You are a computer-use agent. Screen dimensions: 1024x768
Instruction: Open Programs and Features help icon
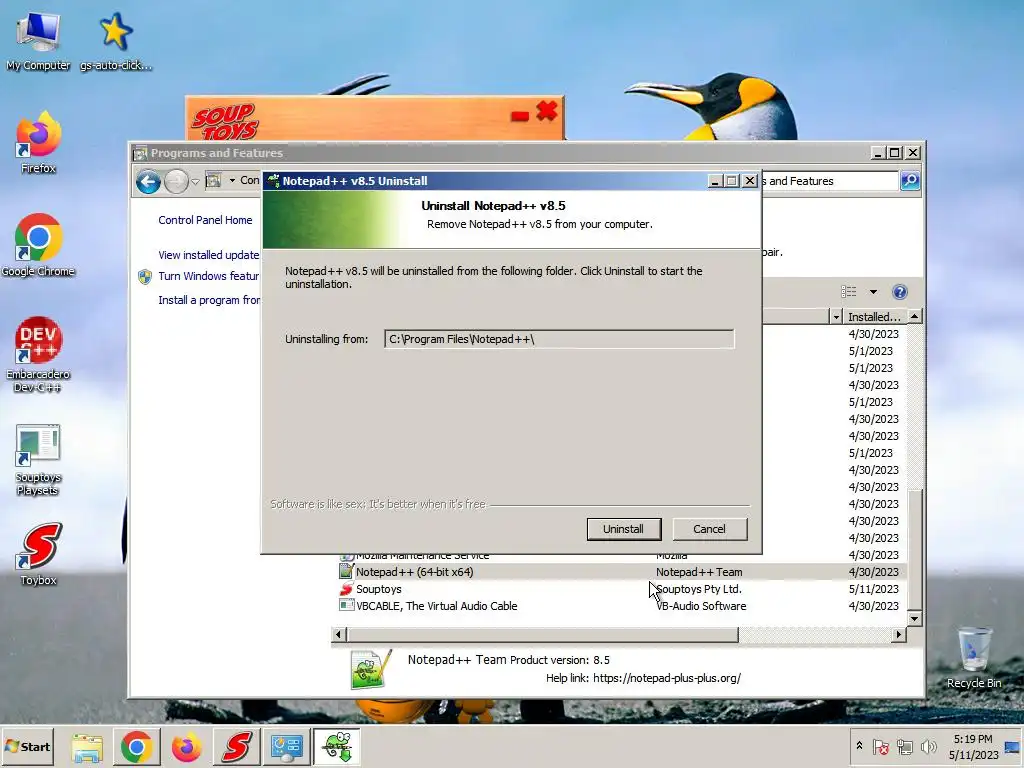[900, 292]
